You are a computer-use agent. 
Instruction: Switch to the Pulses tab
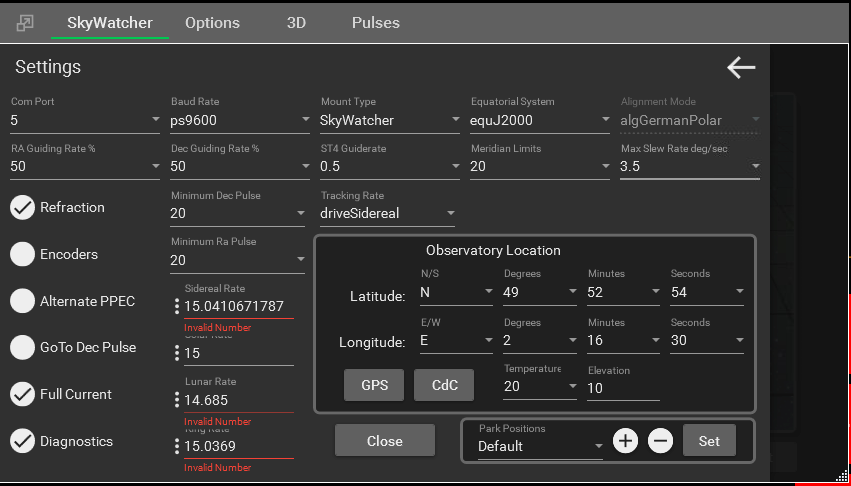(376, 23)
